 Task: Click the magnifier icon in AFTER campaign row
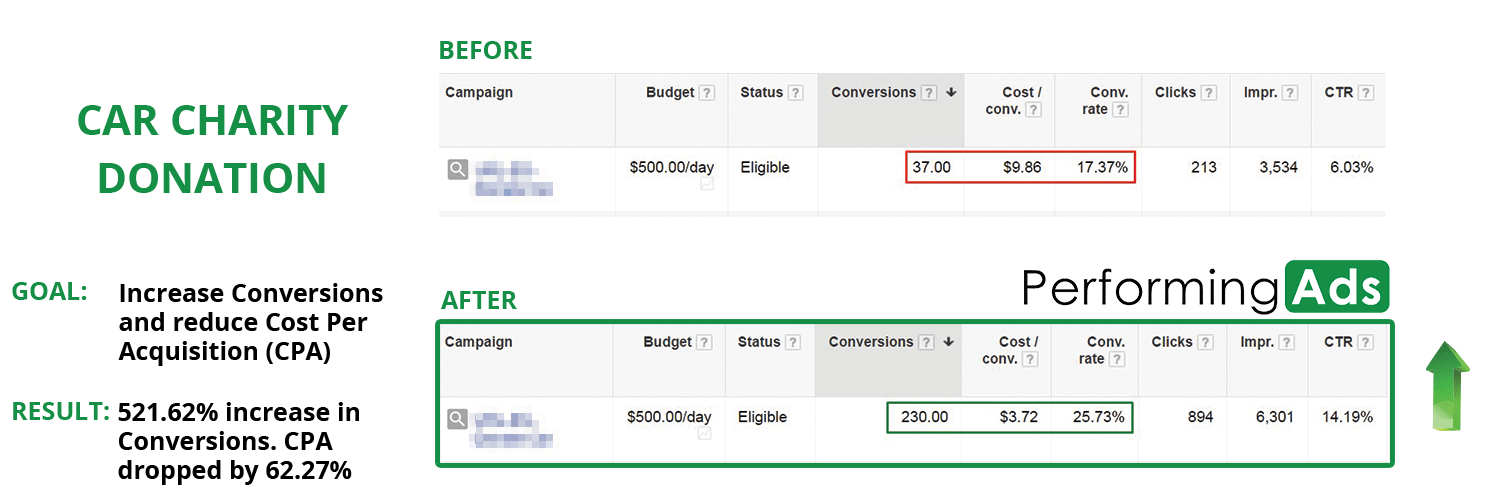(457, 418)
